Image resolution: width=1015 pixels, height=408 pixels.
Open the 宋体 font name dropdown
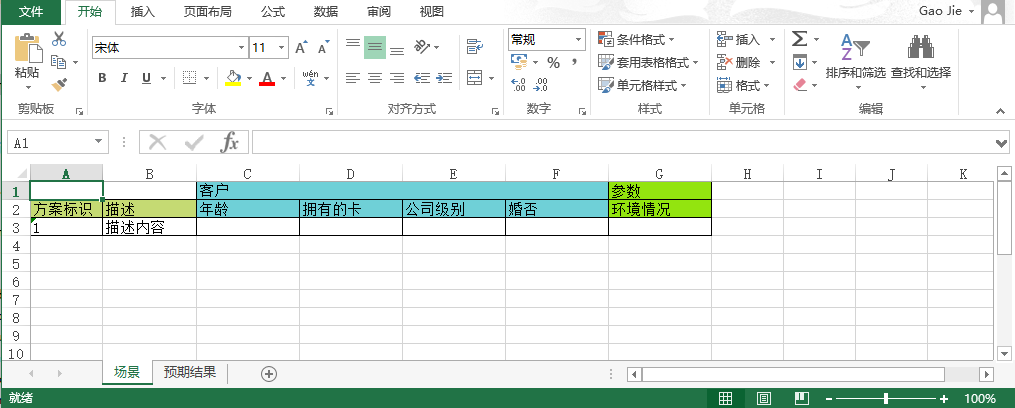pyautogui.click(x=241, y=48)
